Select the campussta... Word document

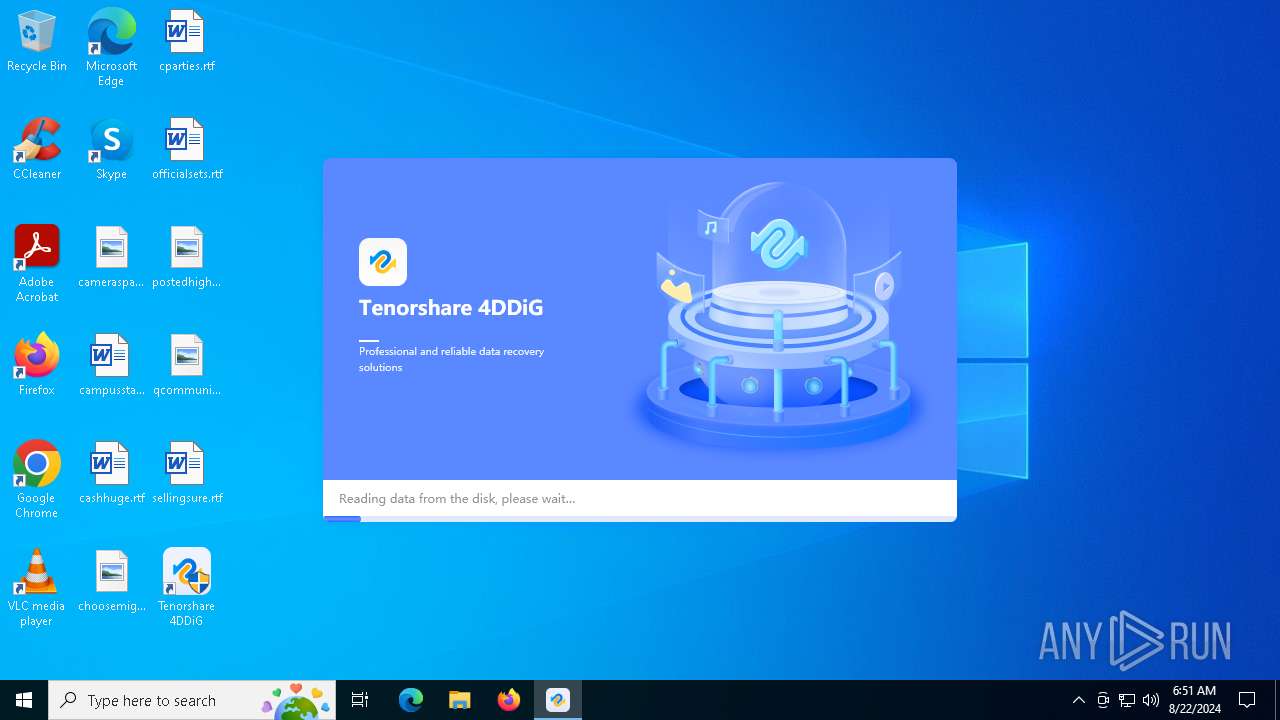point(111,366)
